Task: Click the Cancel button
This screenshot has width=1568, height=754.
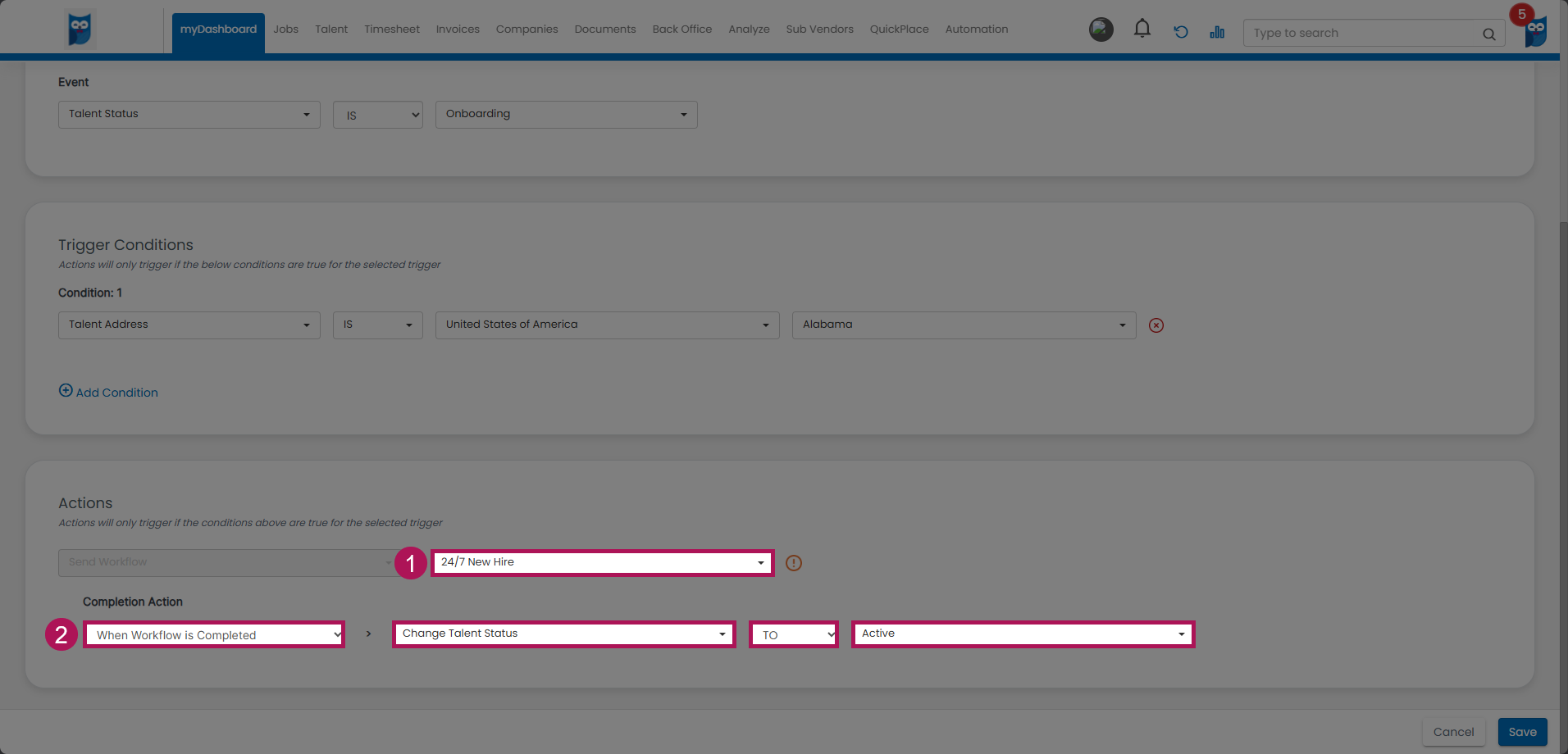Action: 1453,732
